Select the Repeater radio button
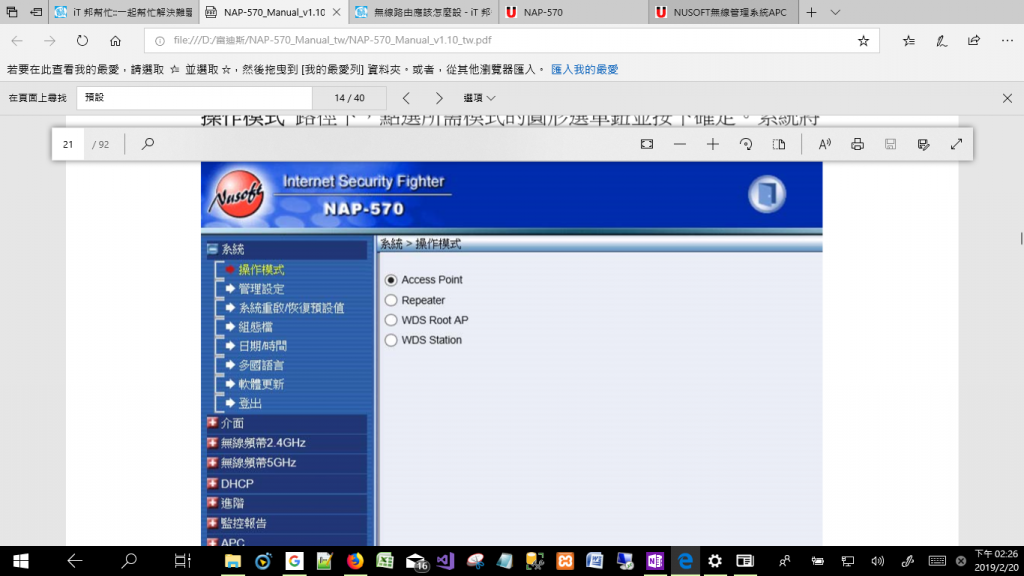Viewport: 1024px width, 576px height. (391, 300)
